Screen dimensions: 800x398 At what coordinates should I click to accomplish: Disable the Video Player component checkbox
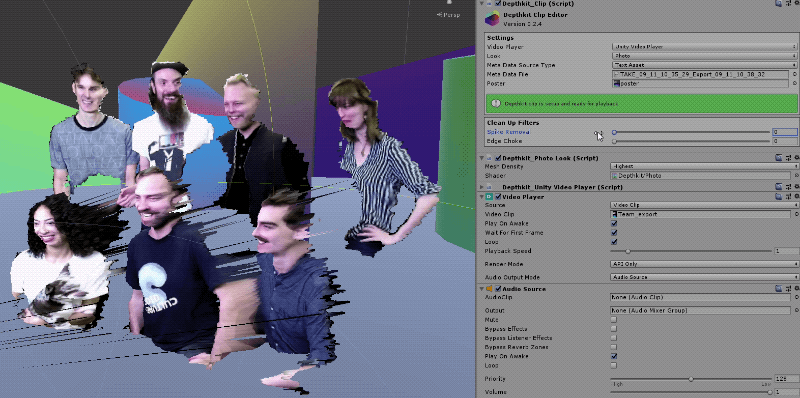tap(498, 196)
